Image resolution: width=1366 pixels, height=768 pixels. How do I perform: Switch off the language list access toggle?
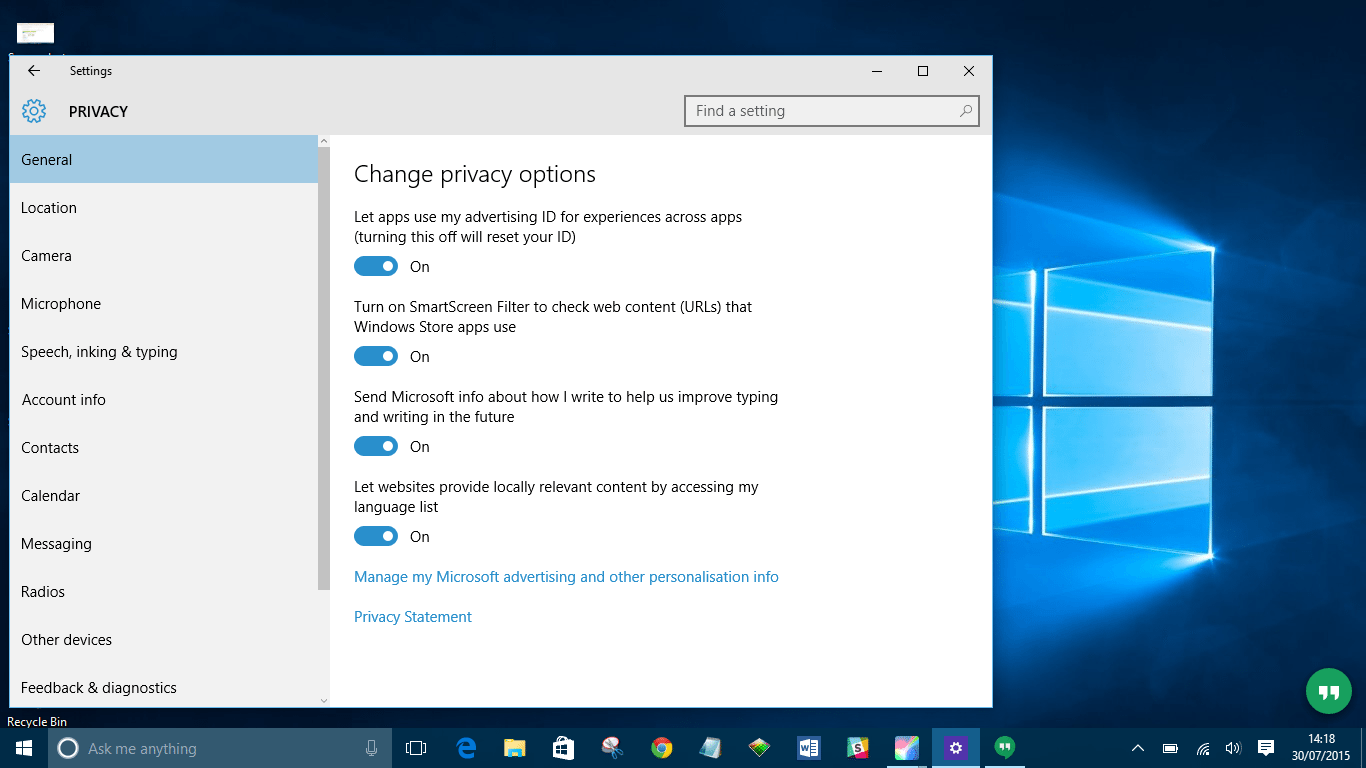pos(376,536)
